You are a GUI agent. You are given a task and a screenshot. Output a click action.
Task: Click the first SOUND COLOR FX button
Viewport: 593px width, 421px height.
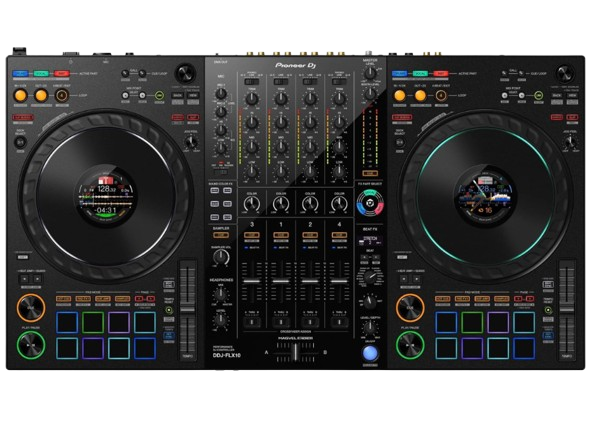coord(214,190)
